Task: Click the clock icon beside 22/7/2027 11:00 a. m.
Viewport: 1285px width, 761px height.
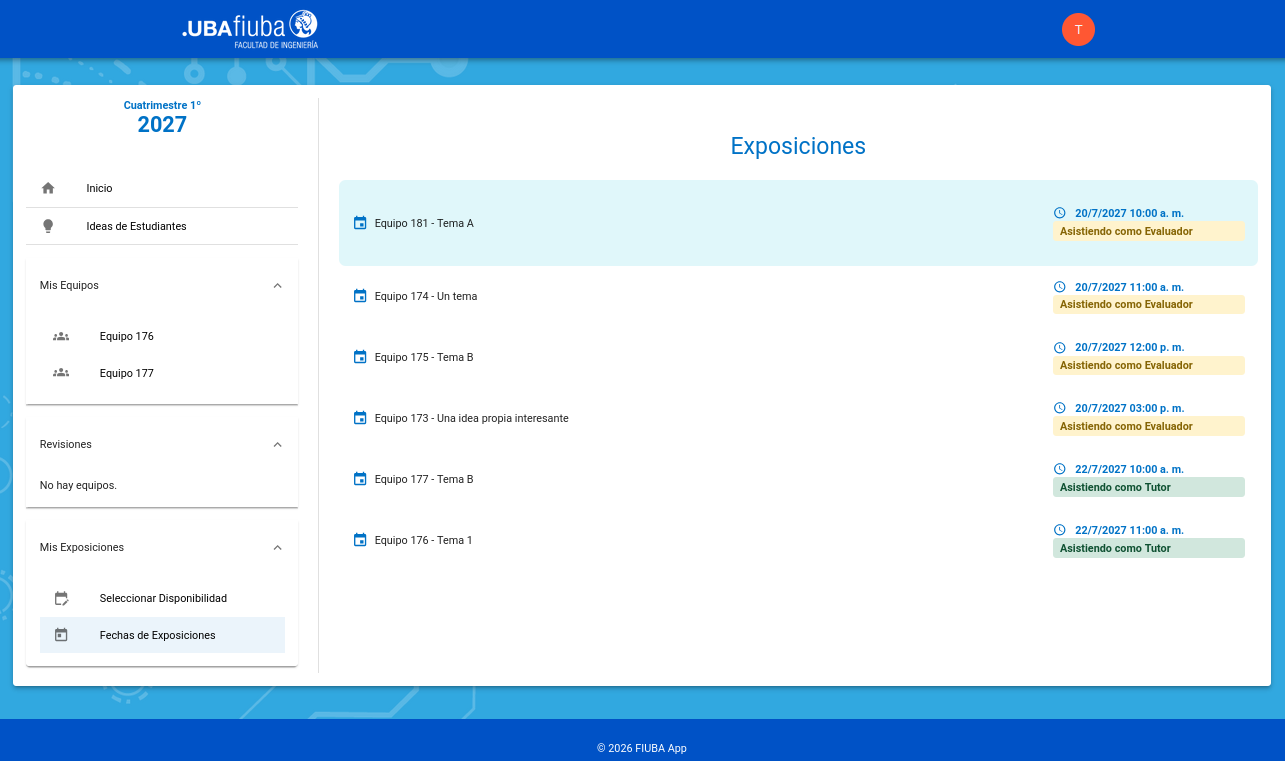Action: click(1060, 530)
